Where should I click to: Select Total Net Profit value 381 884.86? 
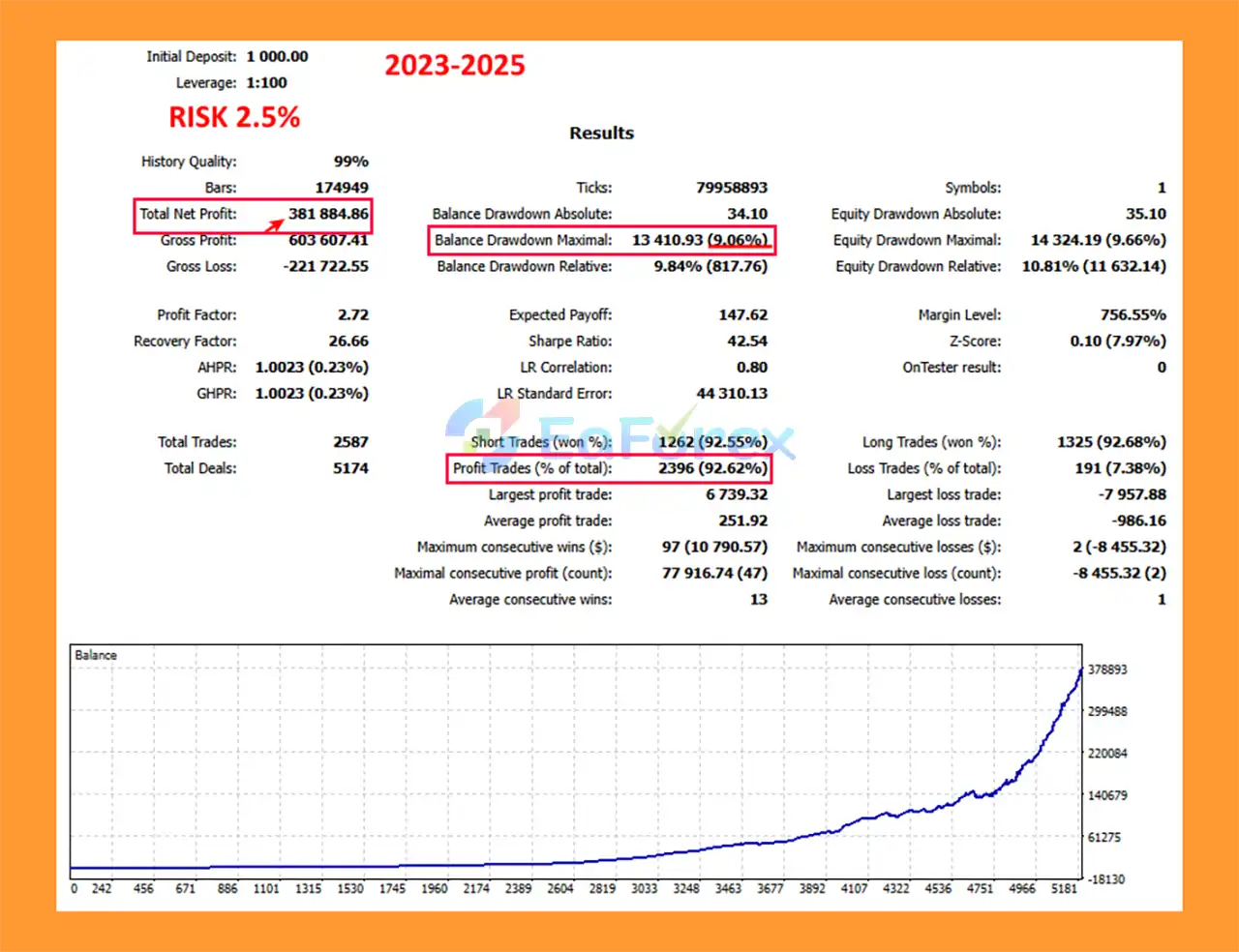(x=328, y=213)
